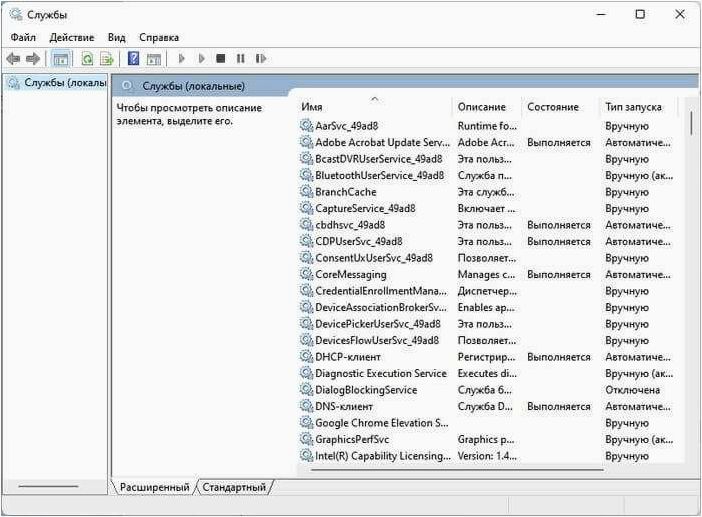
Task: Click the show/hide action pane icon
Action: (154, 59)
